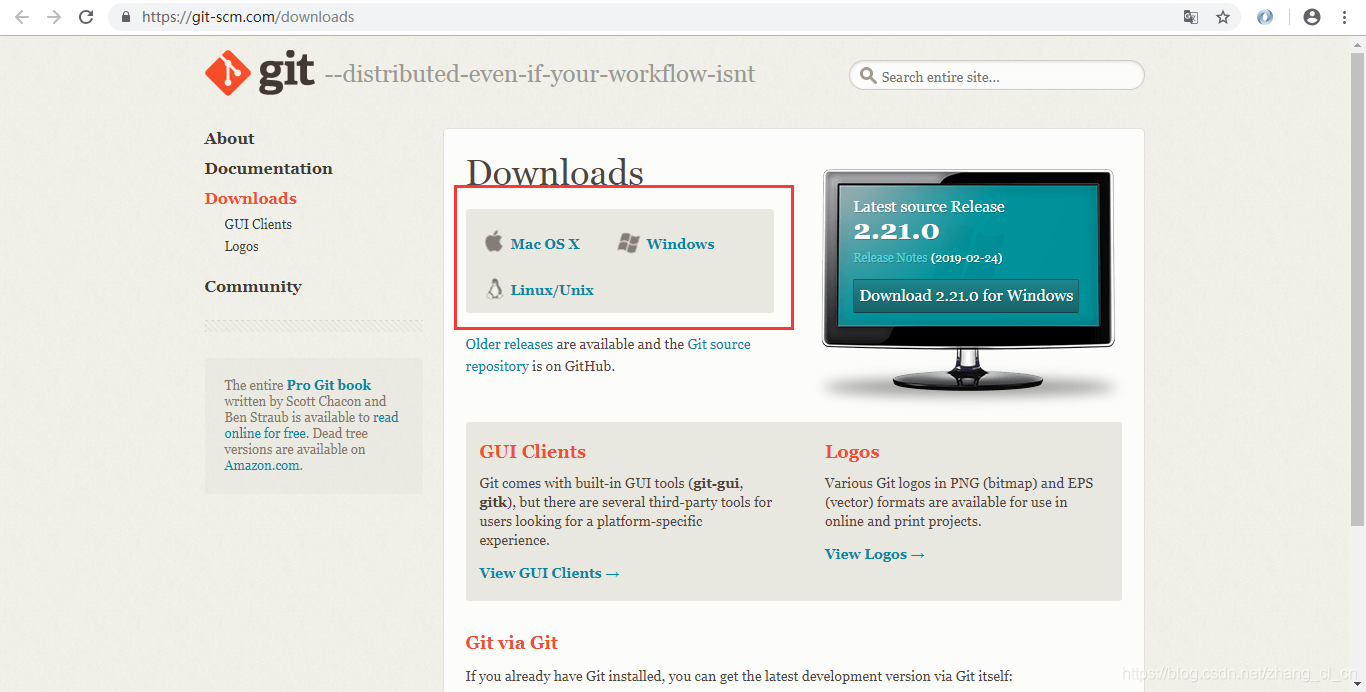
Task: Click the Linux penguin icon
Action: coord(494,289)
